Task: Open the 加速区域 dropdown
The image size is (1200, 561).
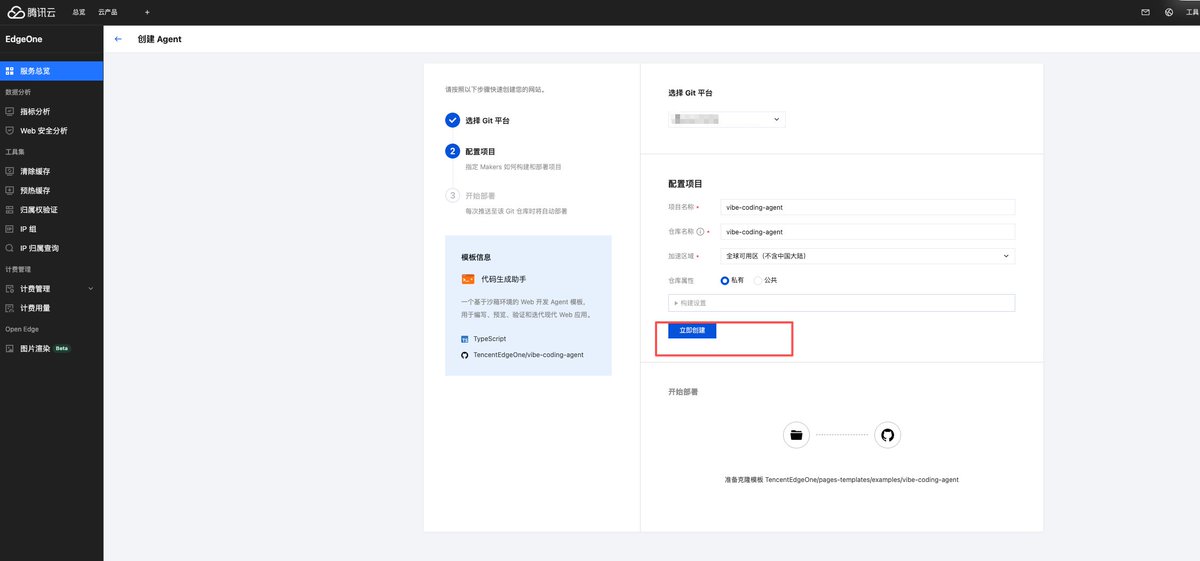Action: [x=868, y=256]
